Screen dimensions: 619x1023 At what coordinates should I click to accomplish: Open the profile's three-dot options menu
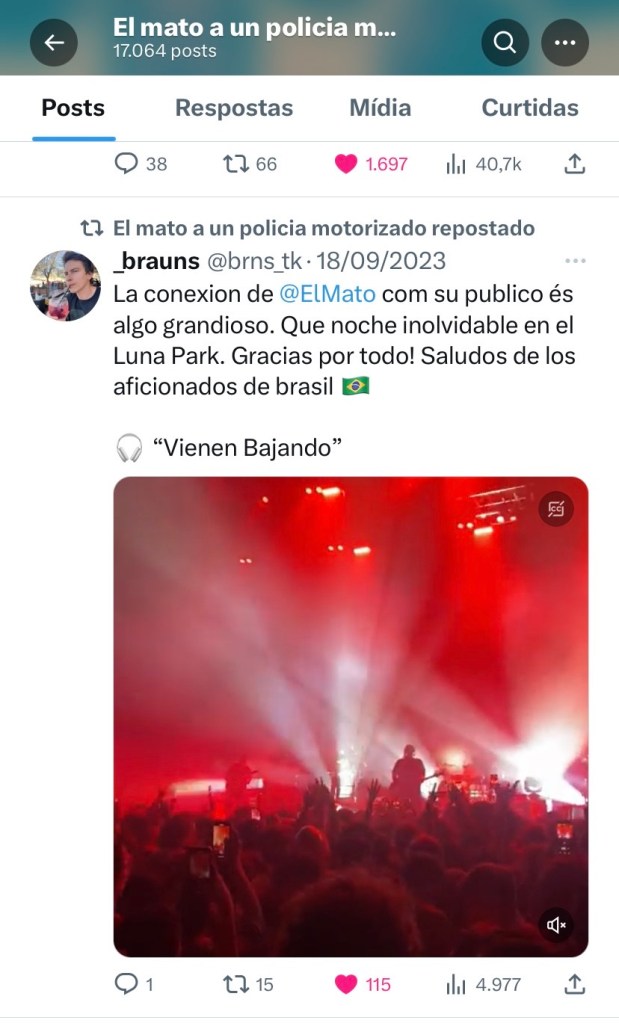tap(565, 42)
